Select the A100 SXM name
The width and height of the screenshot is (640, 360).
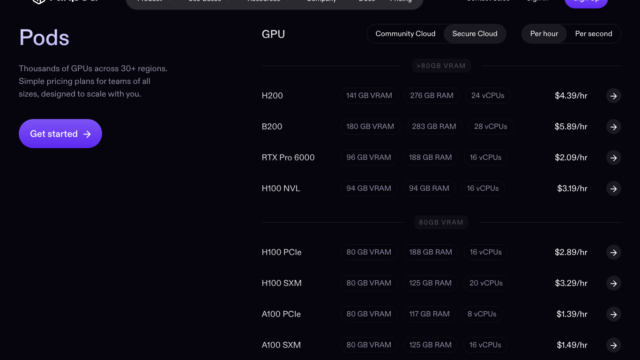tap(281, 345)
